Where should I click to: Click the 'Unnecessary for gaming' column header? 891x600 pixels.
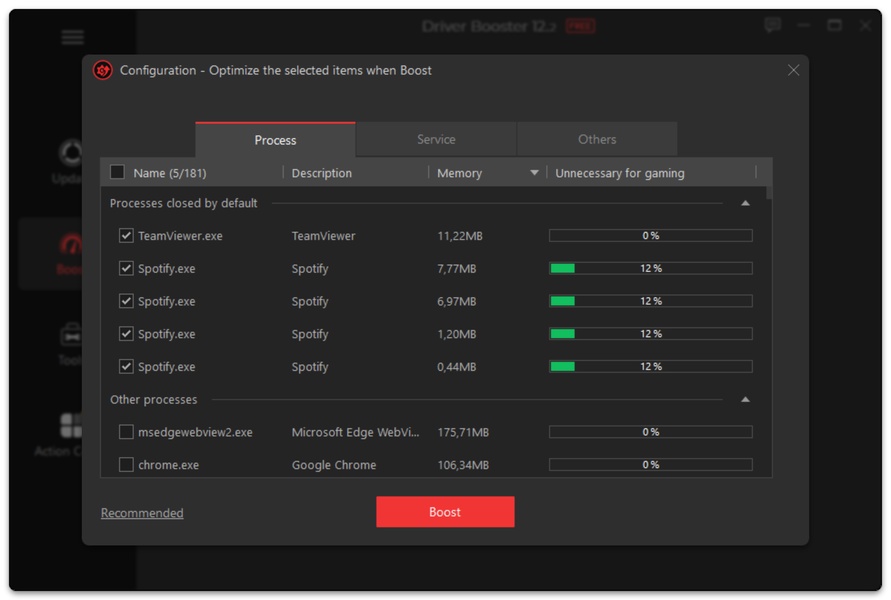point(620,173)
